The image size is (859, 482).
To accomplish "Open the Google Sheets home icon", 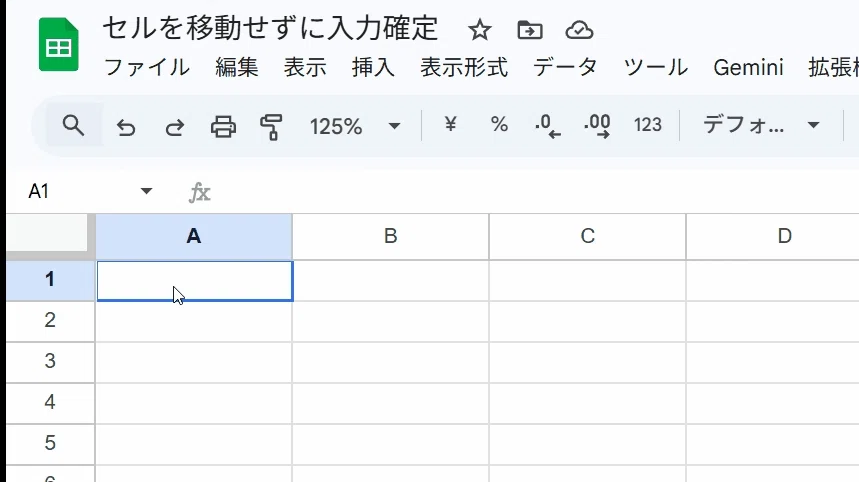I will pos(59,45).
